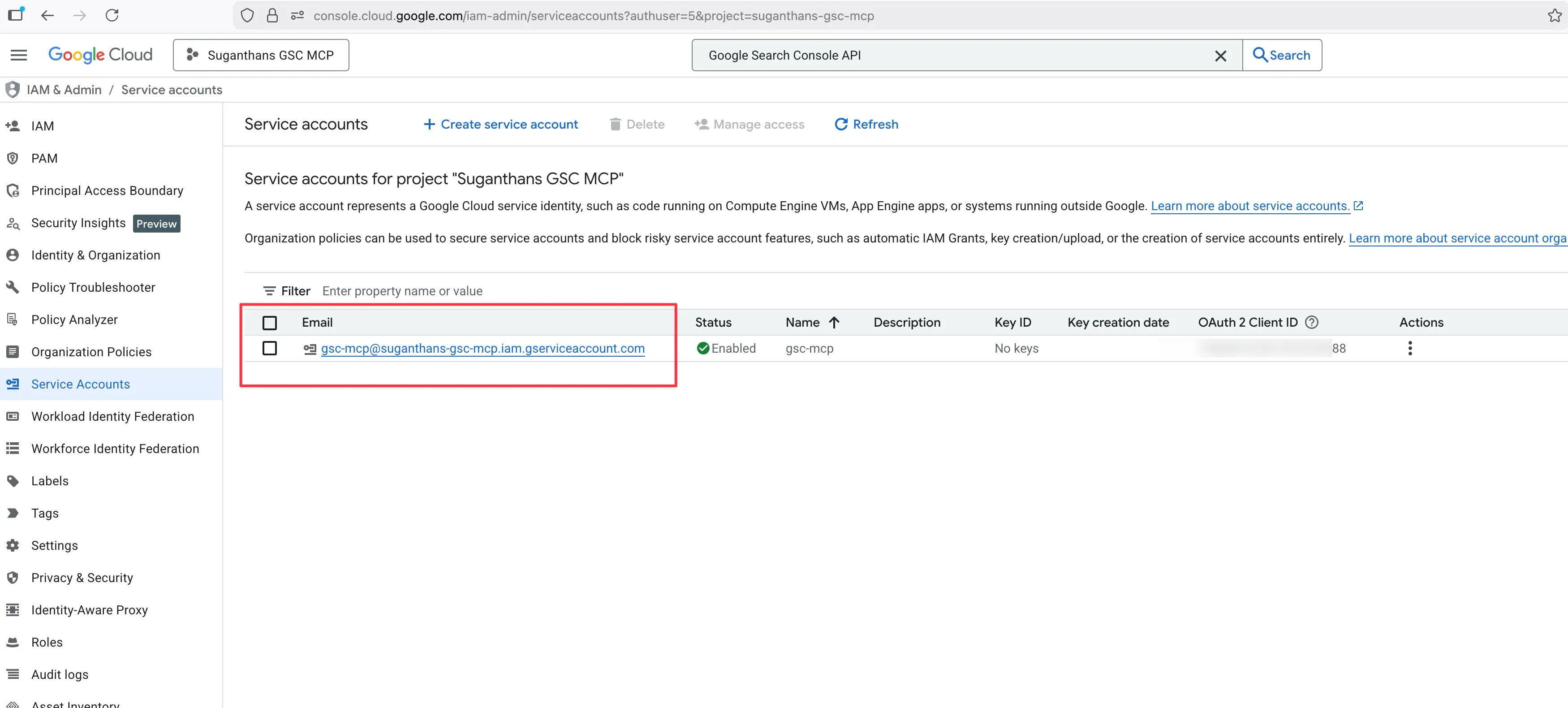The height and width of the screenshot is (708, 1568).
Task: Select Organization Policies in the sidebar
Action: tap(91, 352)
